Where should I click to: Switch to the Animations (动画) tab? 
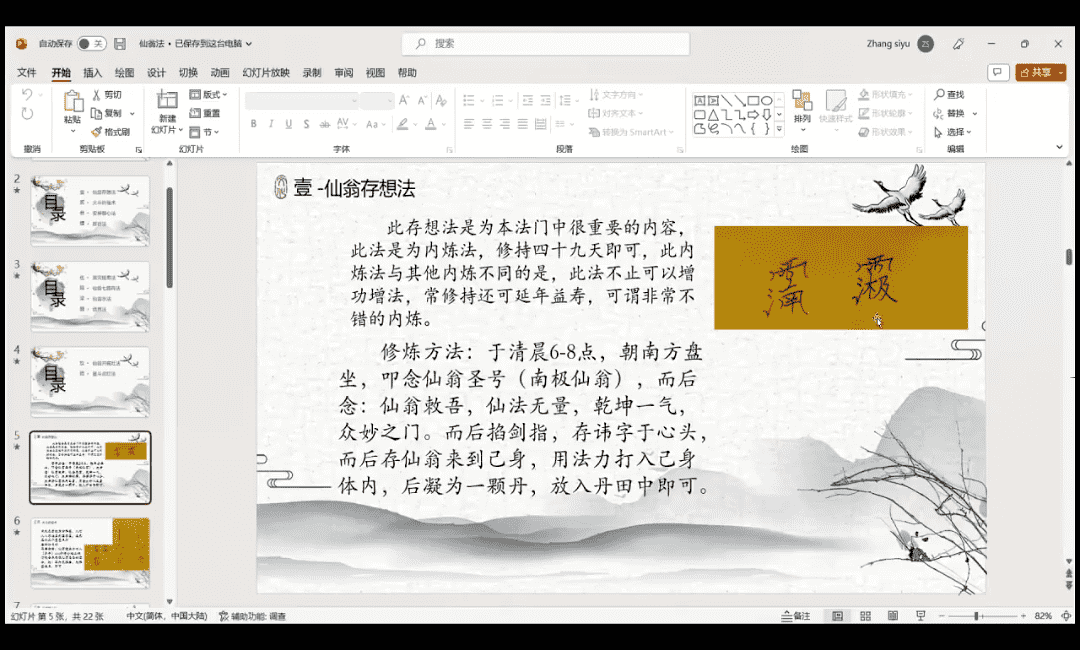click(220, 73)
